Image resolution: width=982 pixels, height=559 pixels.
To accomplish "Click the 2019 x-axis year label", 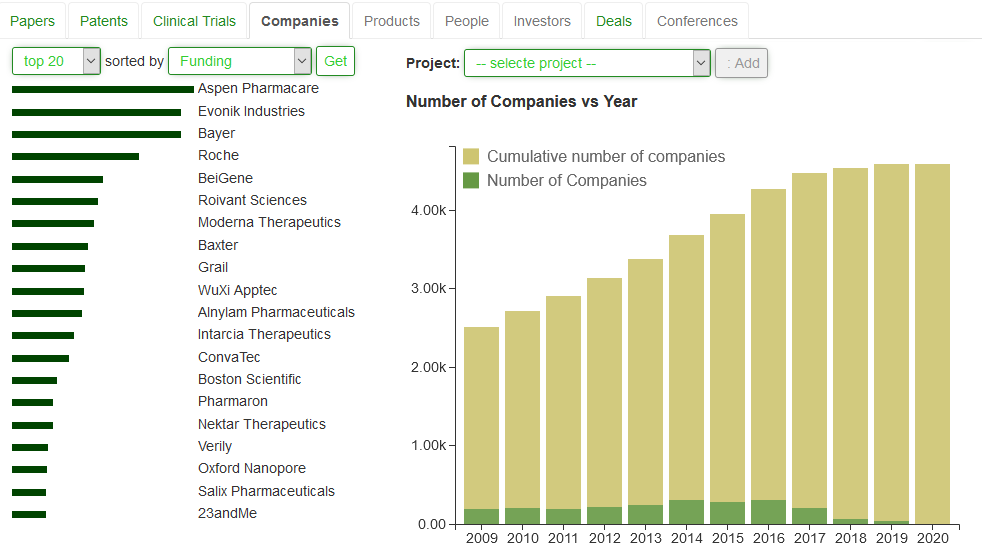I will click(x=891, y=538).
